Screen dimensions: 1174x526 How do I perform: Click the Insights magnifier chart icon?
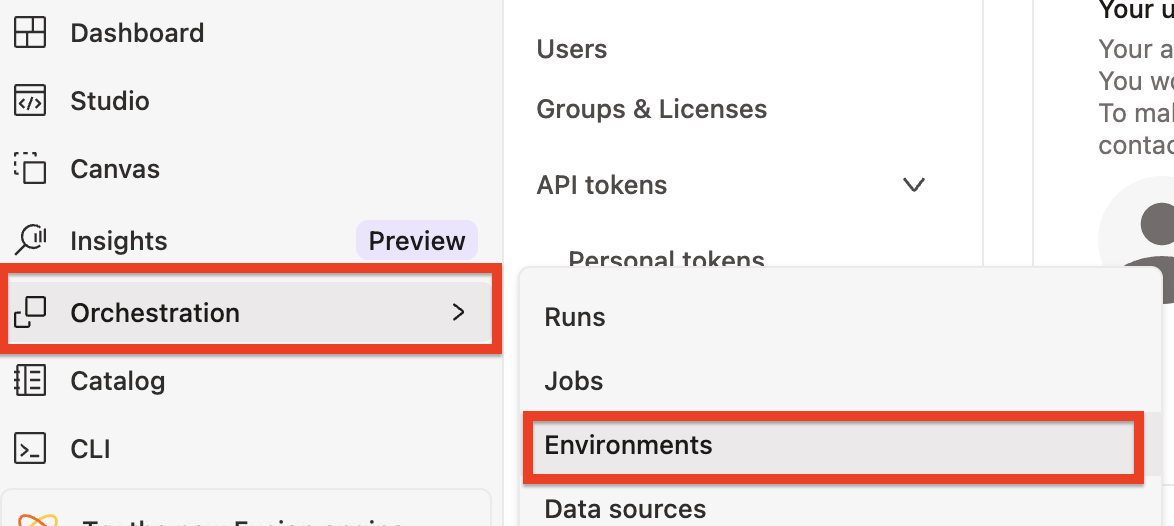pos(30,240)
